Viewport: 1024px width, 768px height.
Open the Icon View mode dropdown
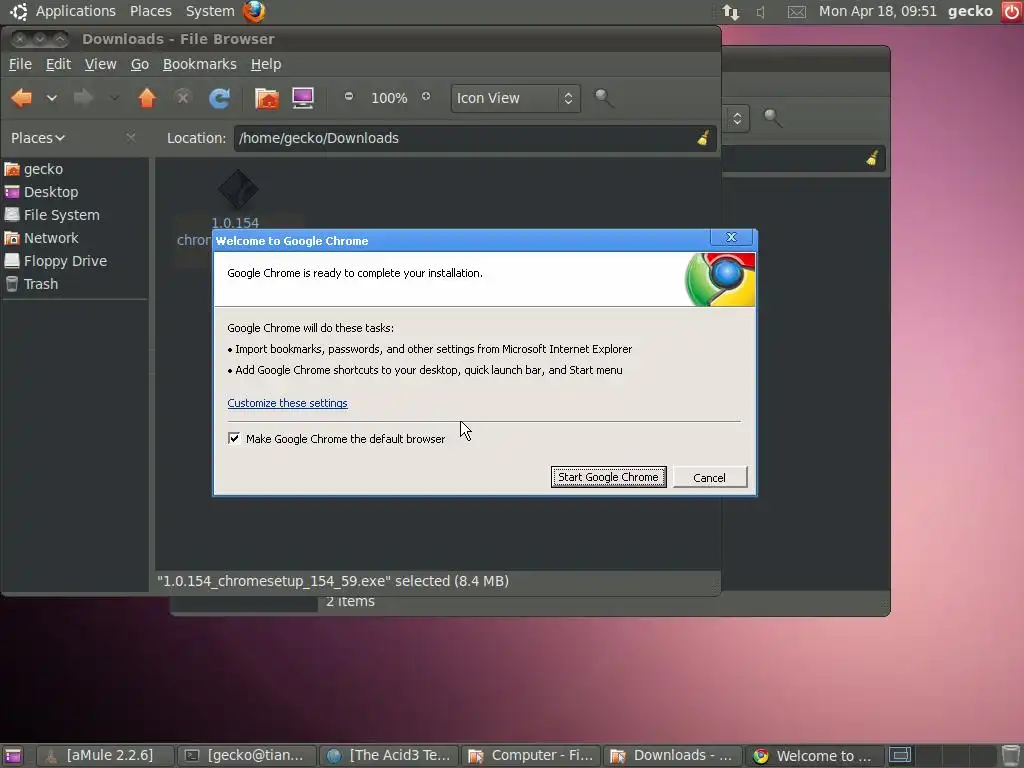point(515,98)
